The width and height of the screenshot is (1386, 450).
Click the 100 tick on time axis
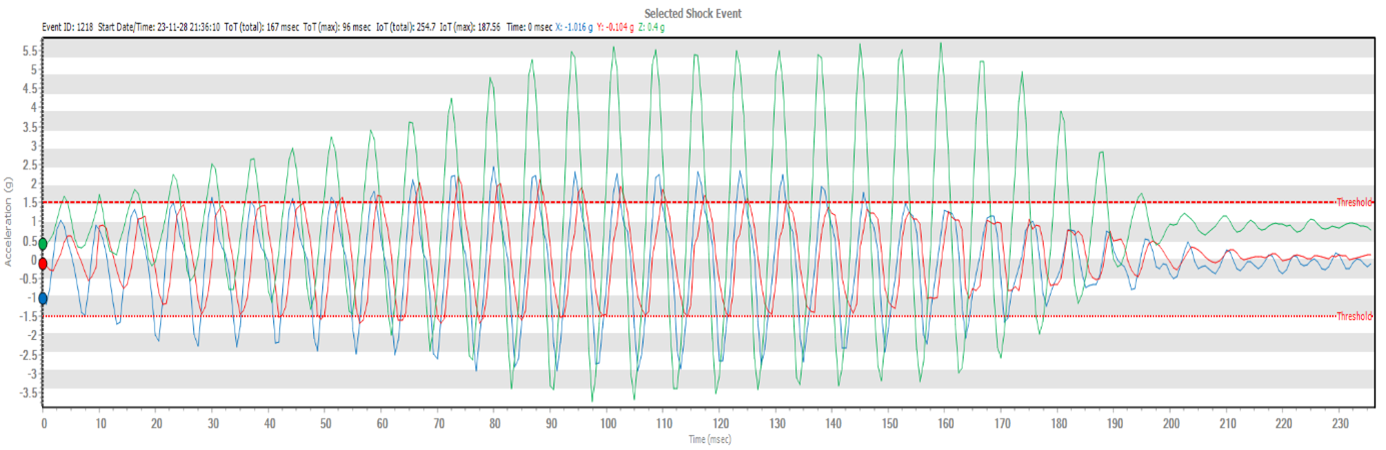click(x=608, y=424)
